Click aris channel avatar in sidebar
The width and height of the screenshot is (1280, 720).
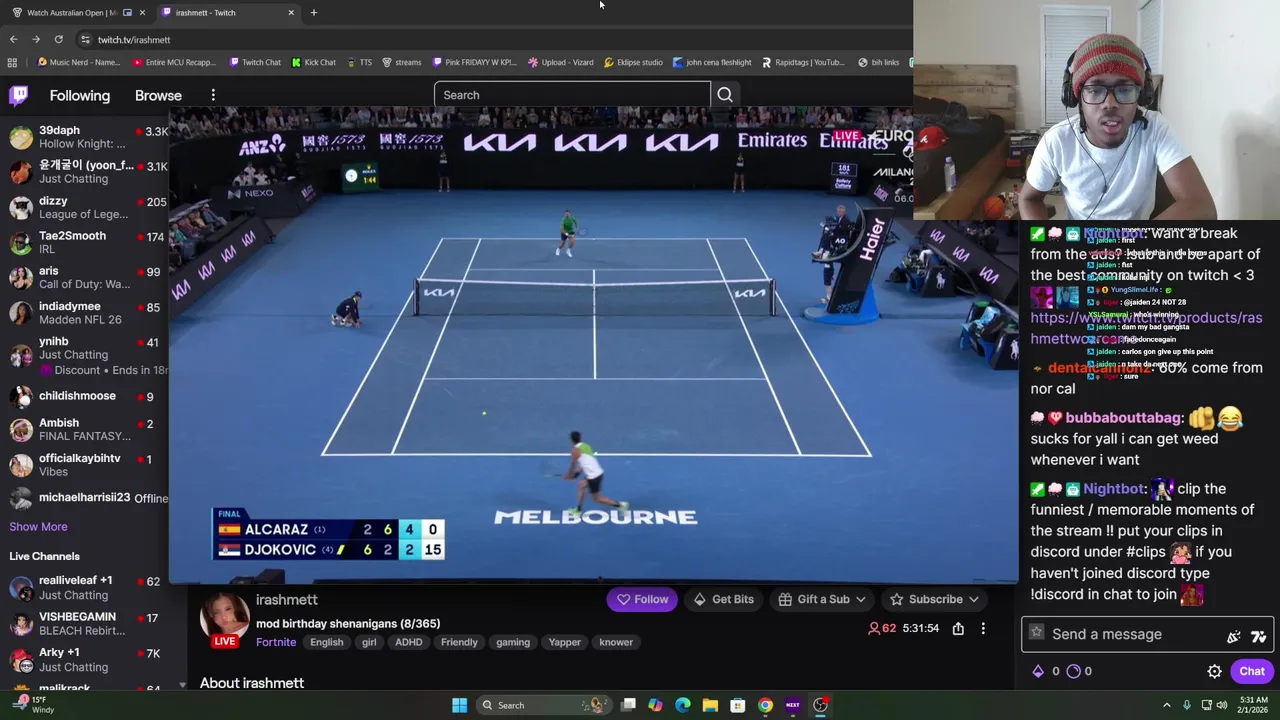[x=20, y=277]
